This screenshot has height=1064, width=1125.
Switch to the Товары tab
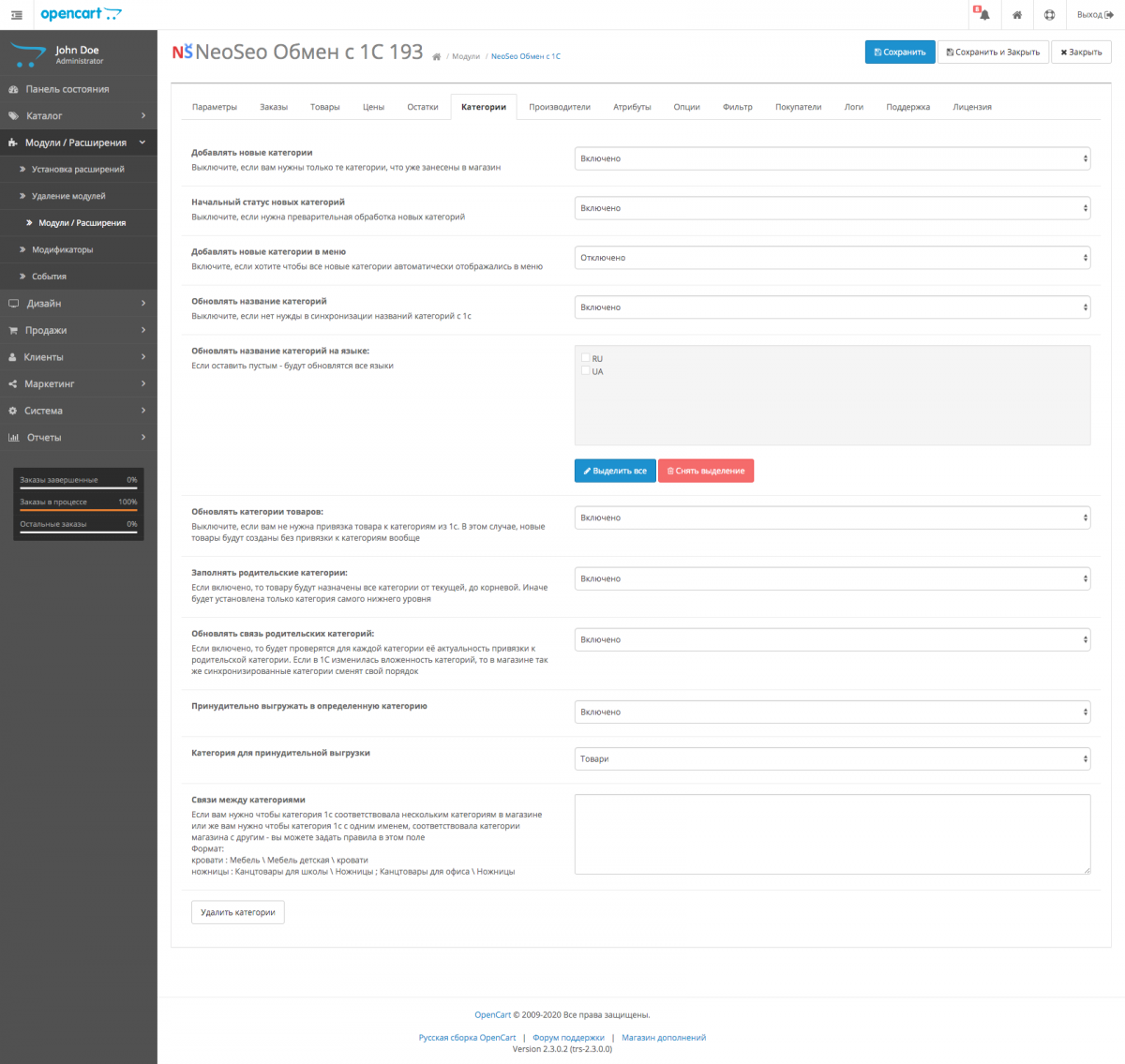click(325, 107)
